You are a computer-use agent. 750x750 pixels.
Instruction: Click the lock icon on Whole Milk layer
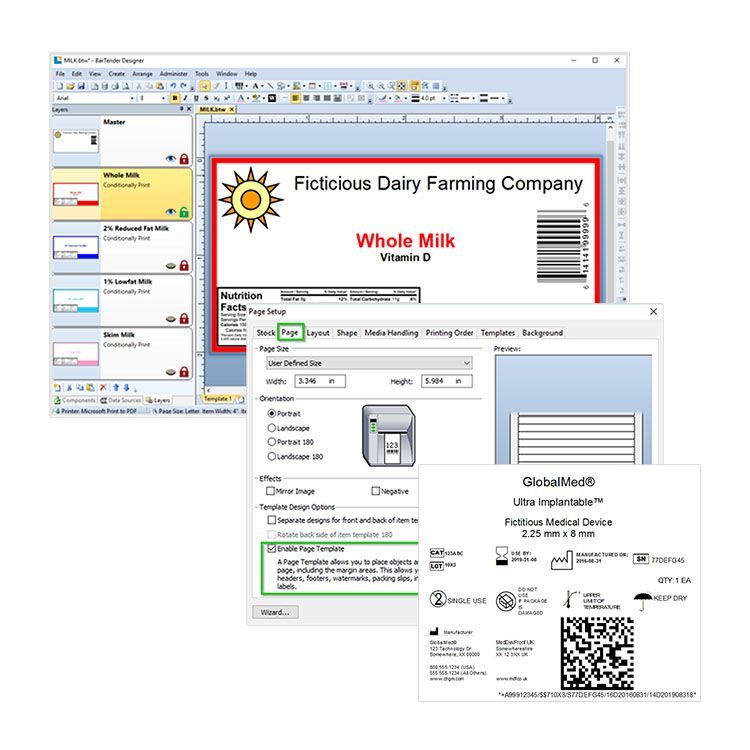(184, 212)
